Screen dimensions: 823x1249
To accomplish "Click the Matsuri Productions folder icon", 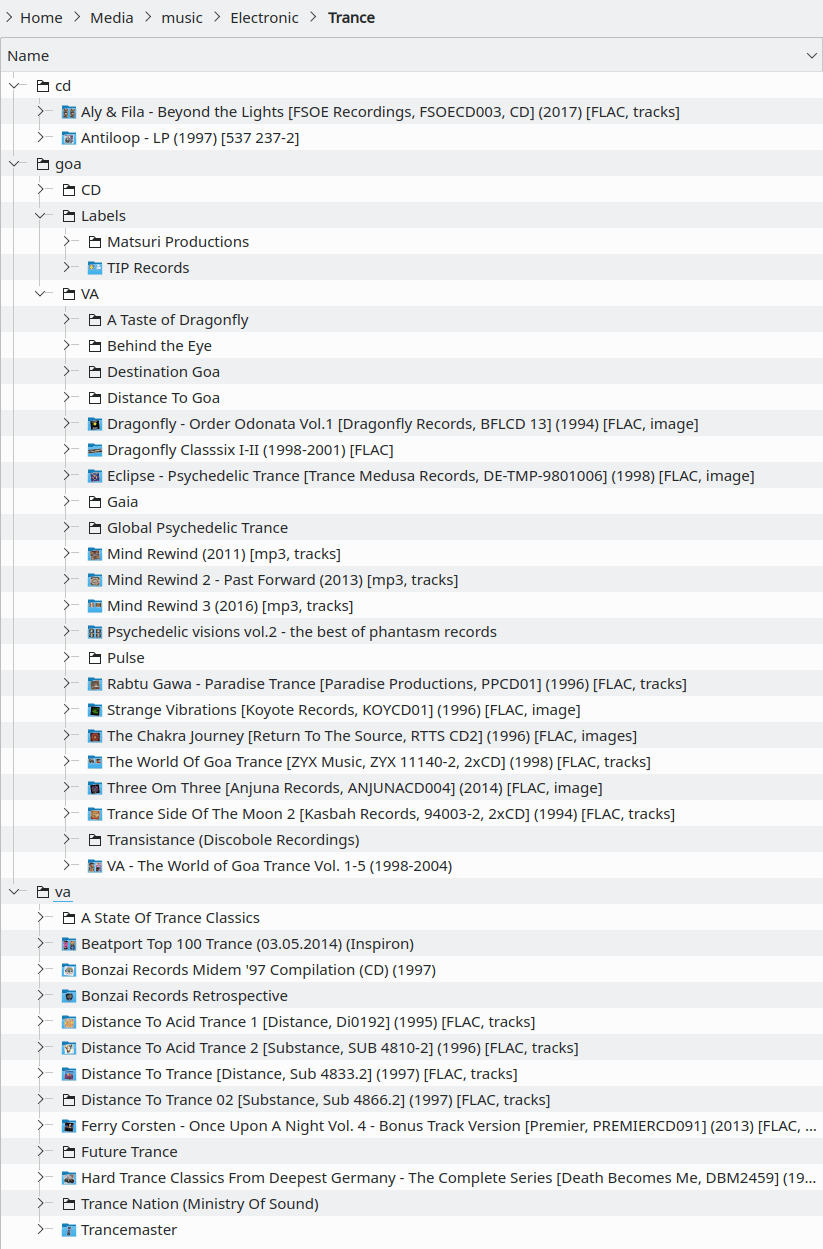I will 95,242.
